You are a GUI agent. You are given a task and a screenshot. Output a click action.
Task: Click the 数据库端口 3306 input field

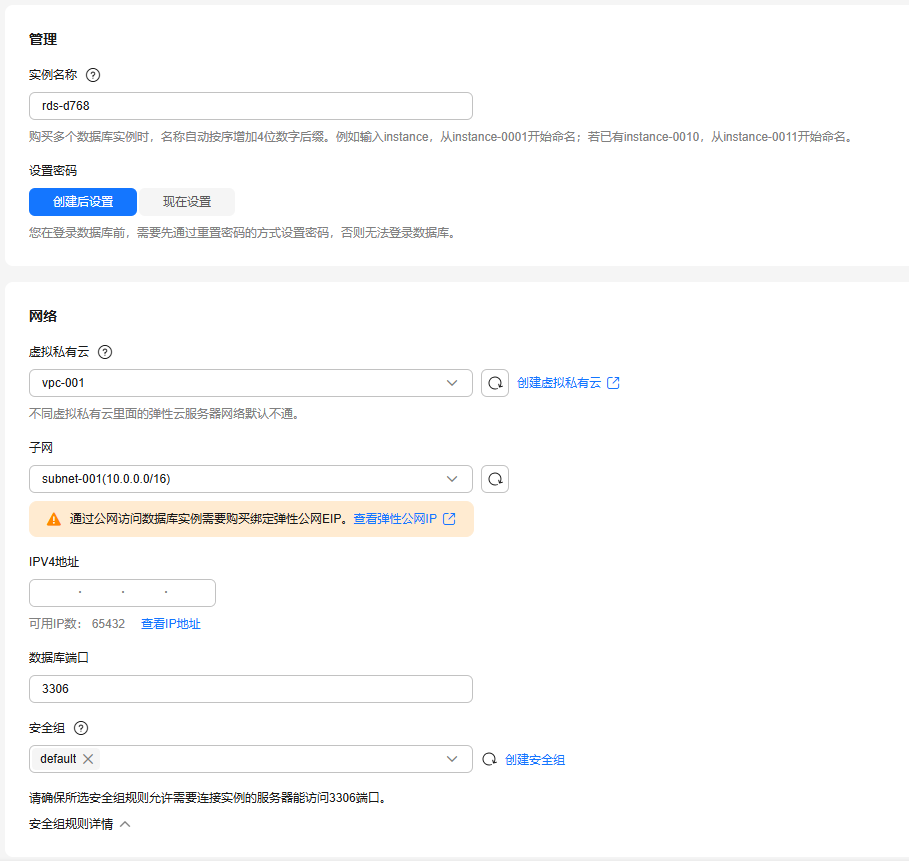tap(250, 689)
